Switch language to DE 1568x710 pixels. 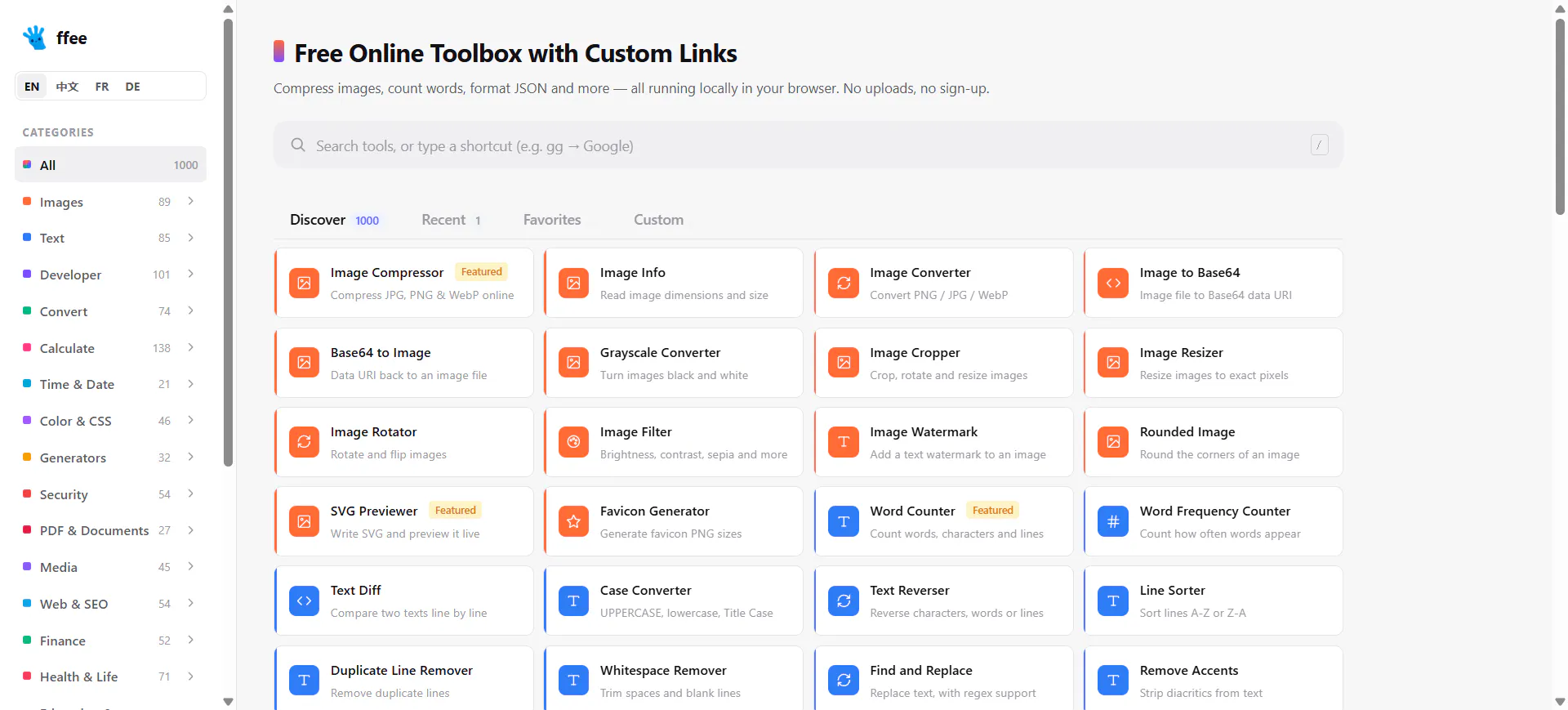tap(132, 87)
